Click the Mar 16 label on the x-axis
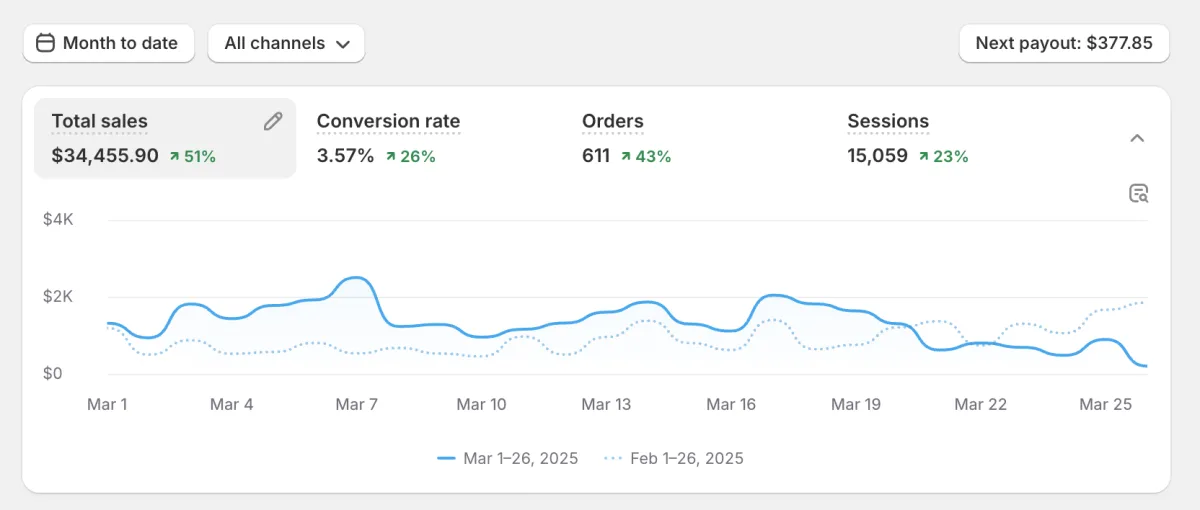 [x=731, y=404]
